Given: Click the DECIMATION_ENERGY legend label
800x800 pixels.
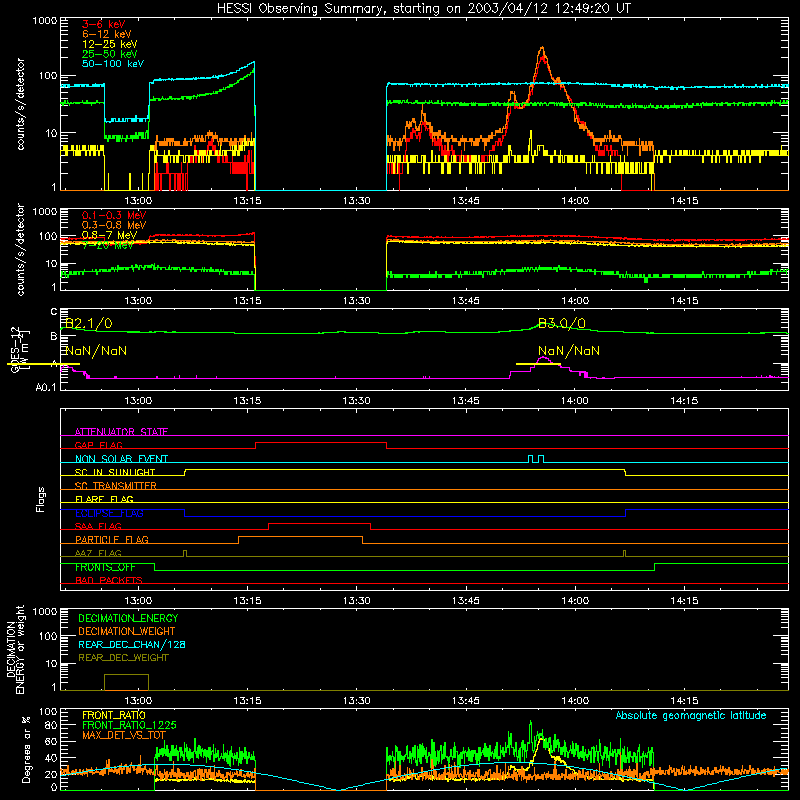Looking at the screenshot, I should (x=128, y=618).
